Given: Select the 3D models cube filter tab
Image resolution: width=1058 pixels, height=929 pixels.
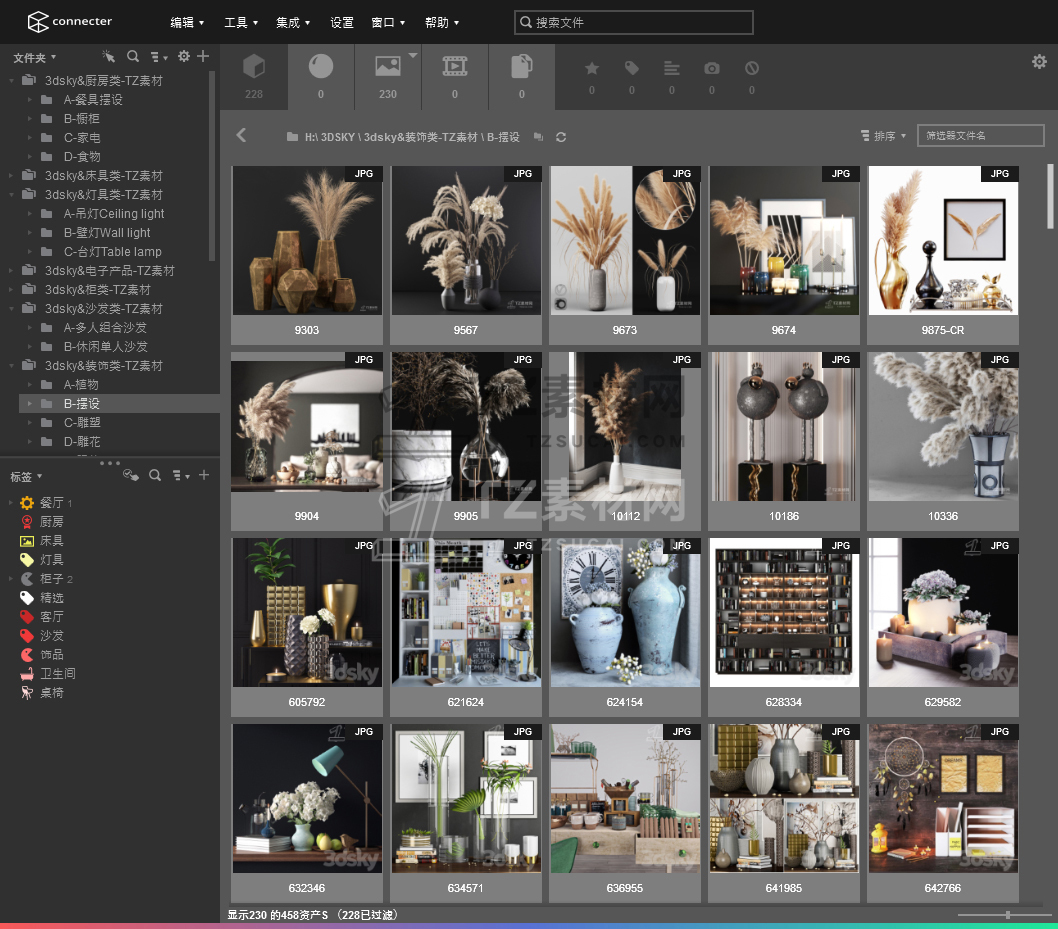Looking at the screenshot, I should click(254, 67).
